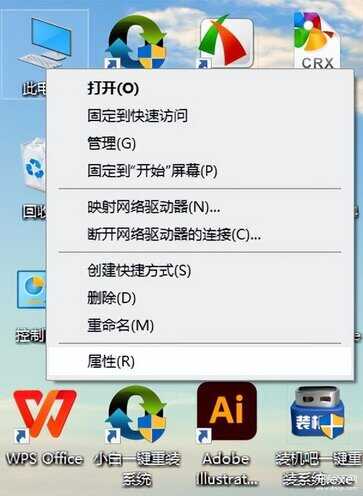Choose 断开网络驱动器的连接(C)... entry
The height and width of the screenshot is (496, 363).
200,235
